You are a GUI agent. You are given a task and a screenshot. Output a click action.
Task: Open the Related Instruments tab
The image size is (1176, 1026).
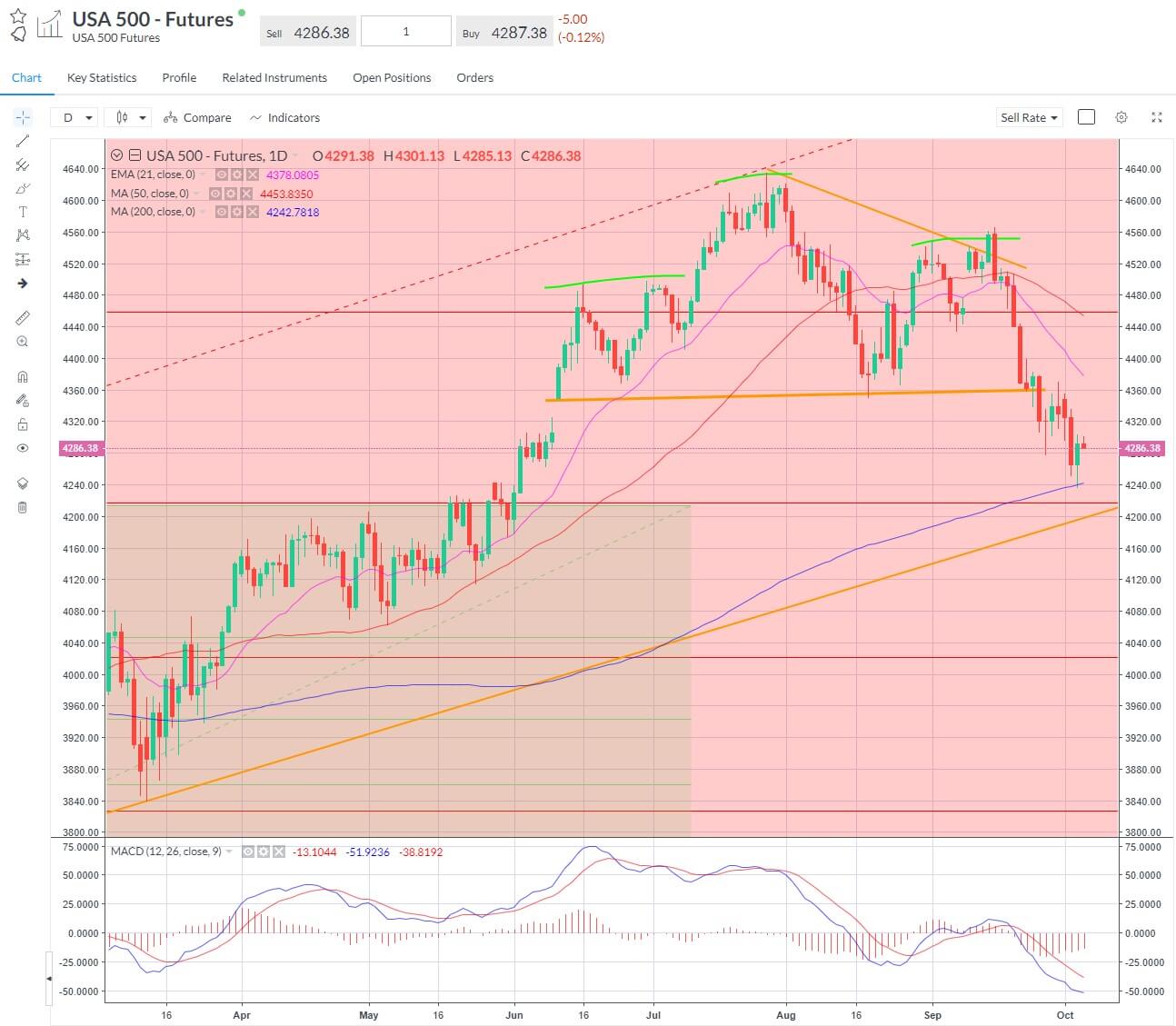click(x=274, y=77)
